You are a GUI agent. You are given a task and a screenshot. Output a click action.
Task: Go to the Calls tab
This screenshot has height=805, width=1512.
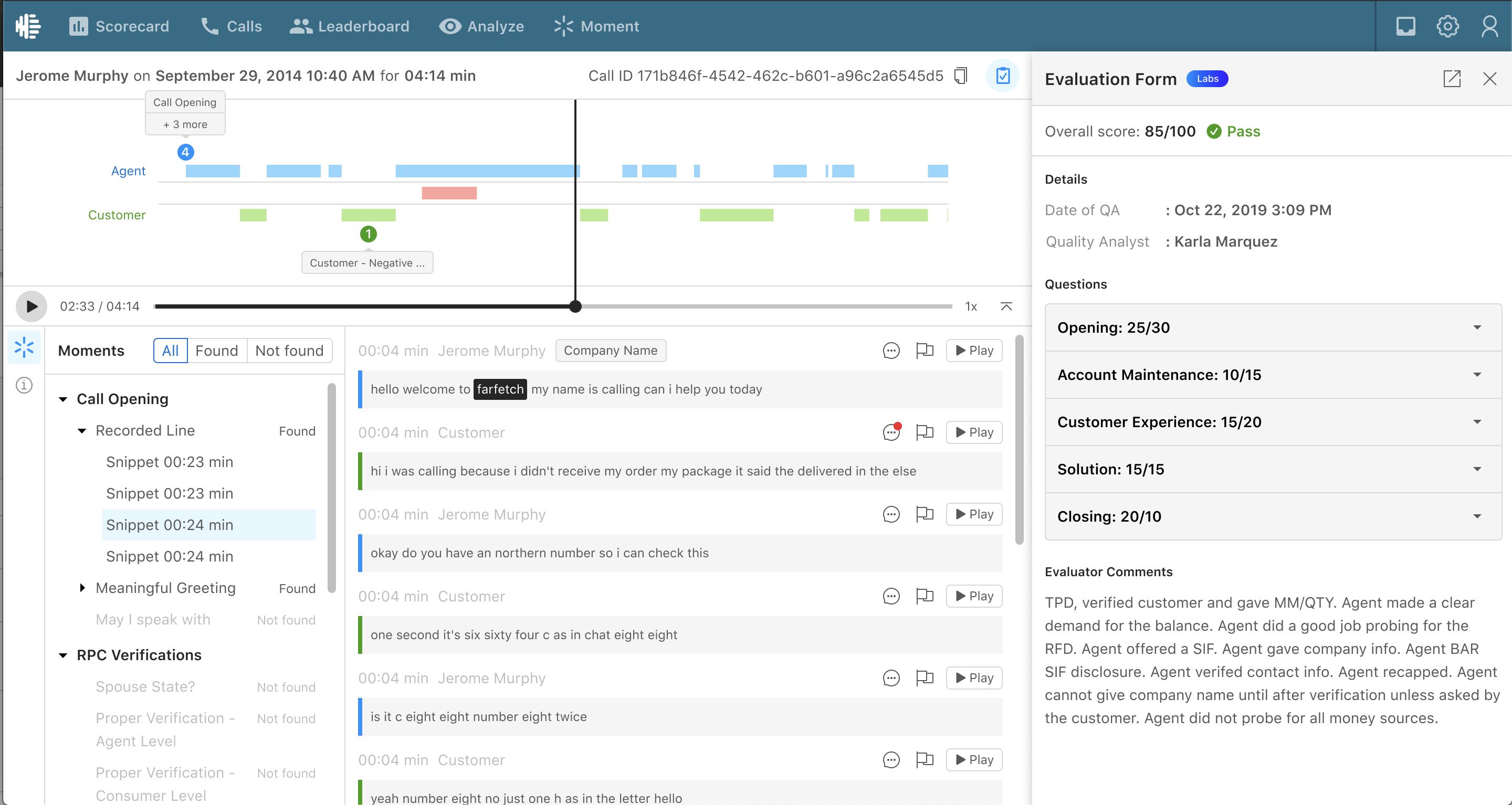(x=231, y=26)
